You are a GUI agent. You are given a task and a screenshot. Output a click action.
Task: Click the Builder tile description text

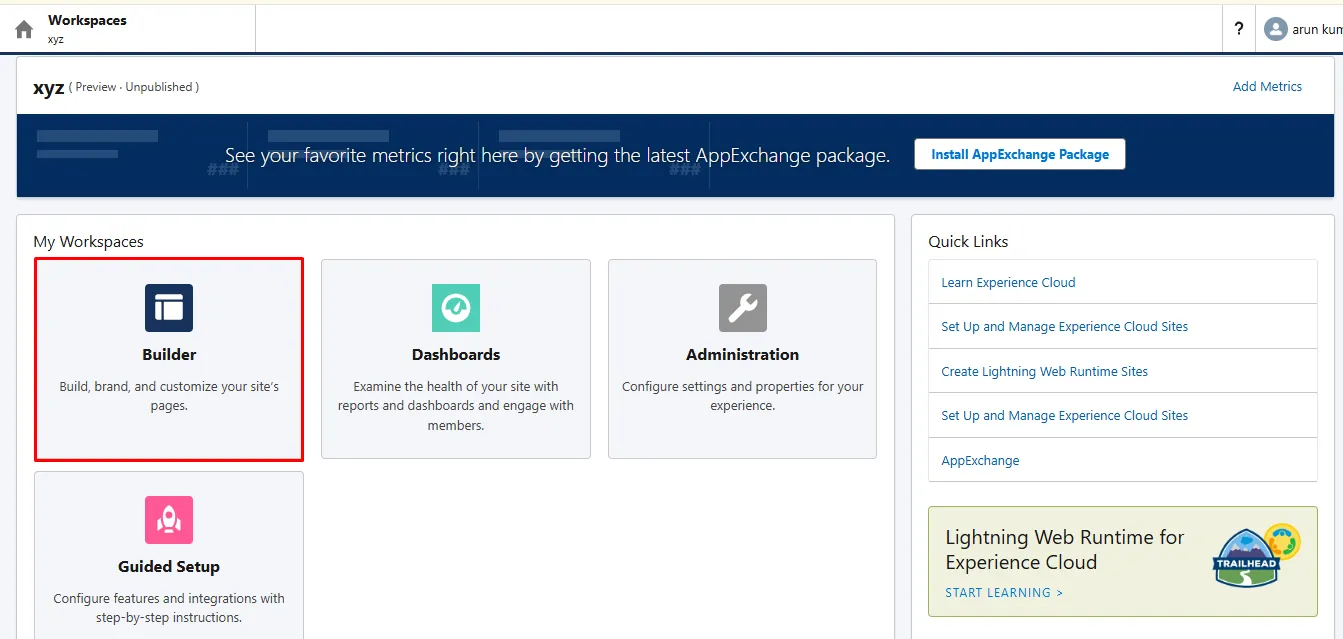tap(169, 396)
